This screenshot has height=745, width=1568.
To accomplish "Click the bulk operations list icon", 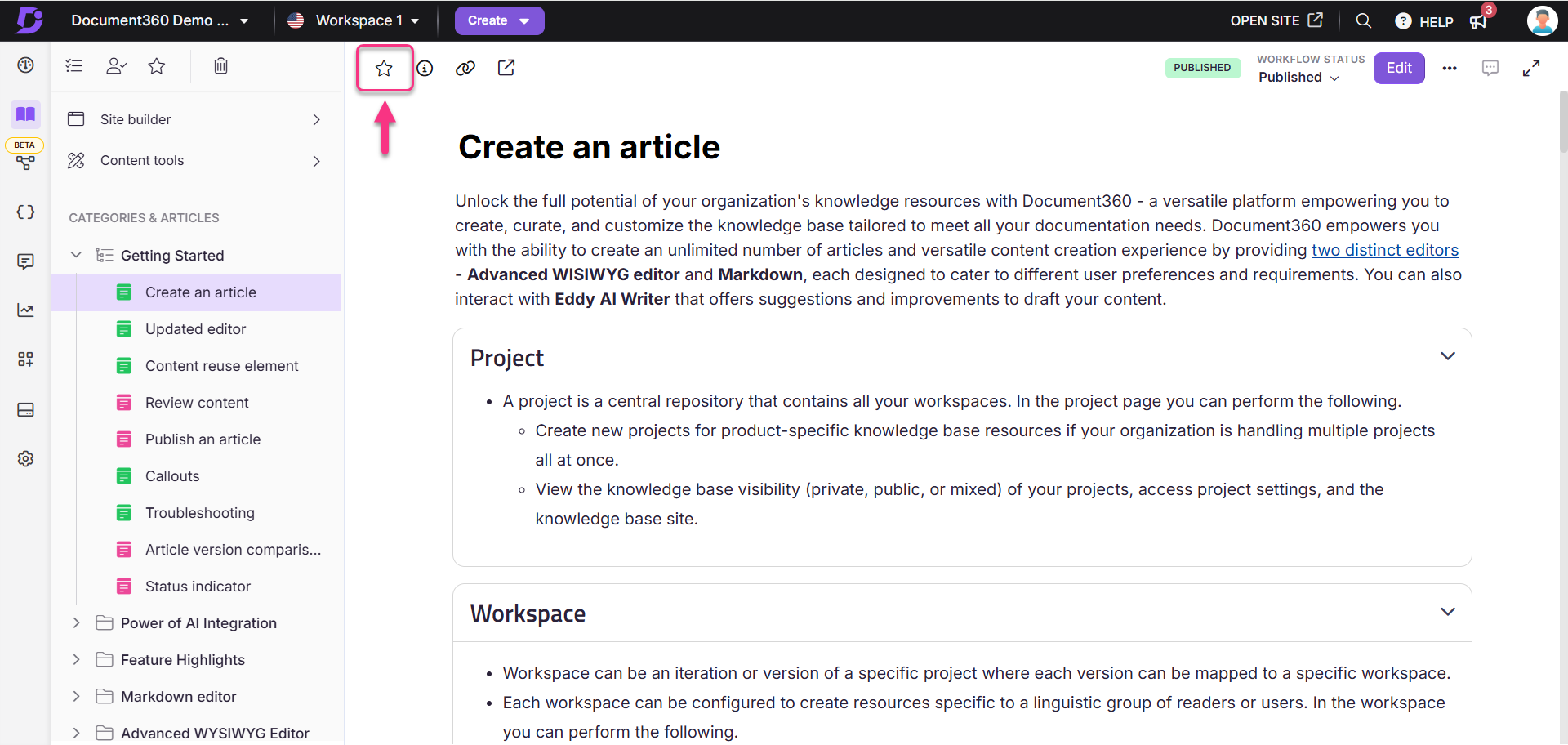I will [x=74, y=66].
